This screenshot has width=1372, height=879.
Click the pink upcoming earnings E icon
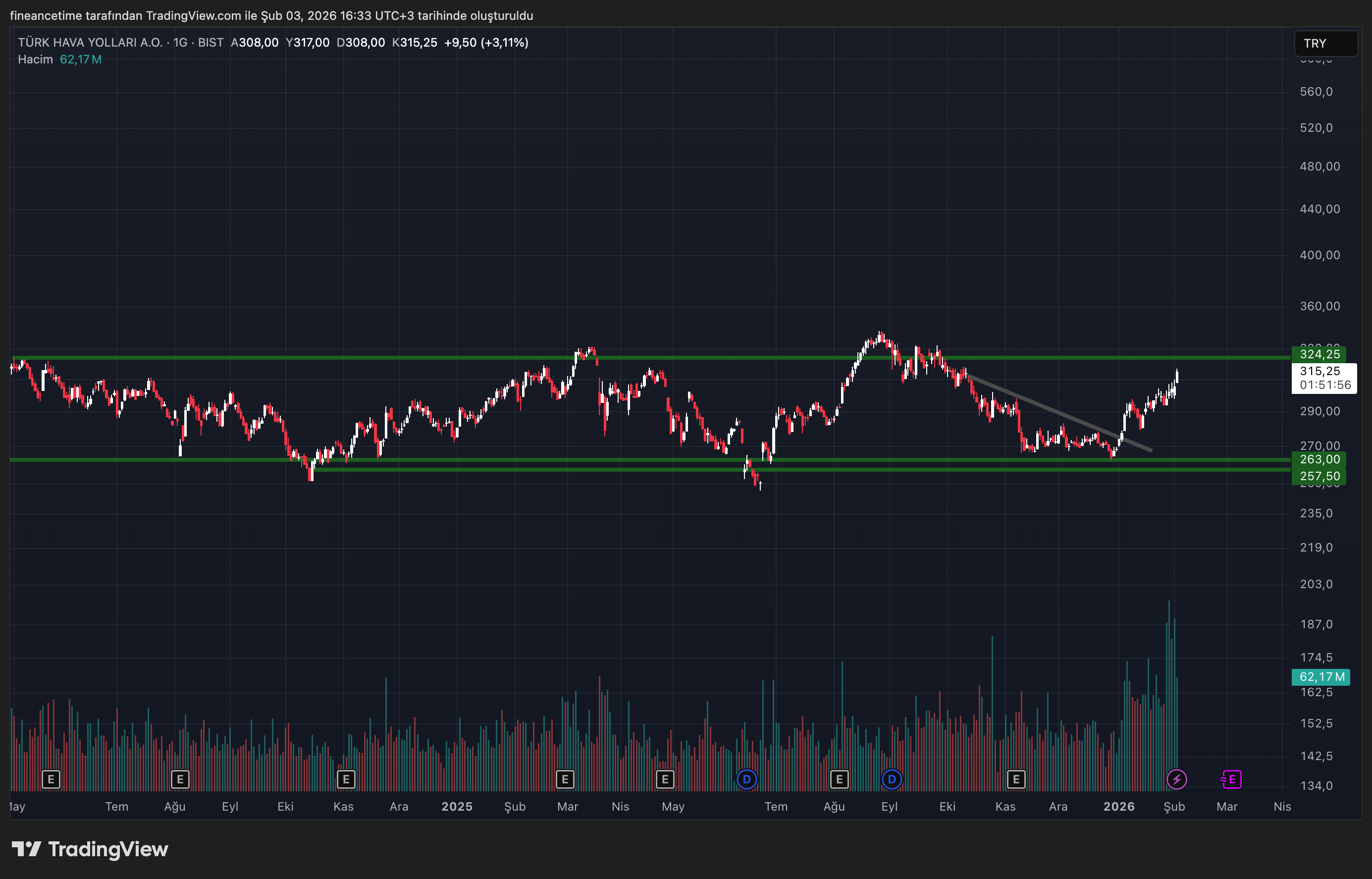tap(1231, 779)
